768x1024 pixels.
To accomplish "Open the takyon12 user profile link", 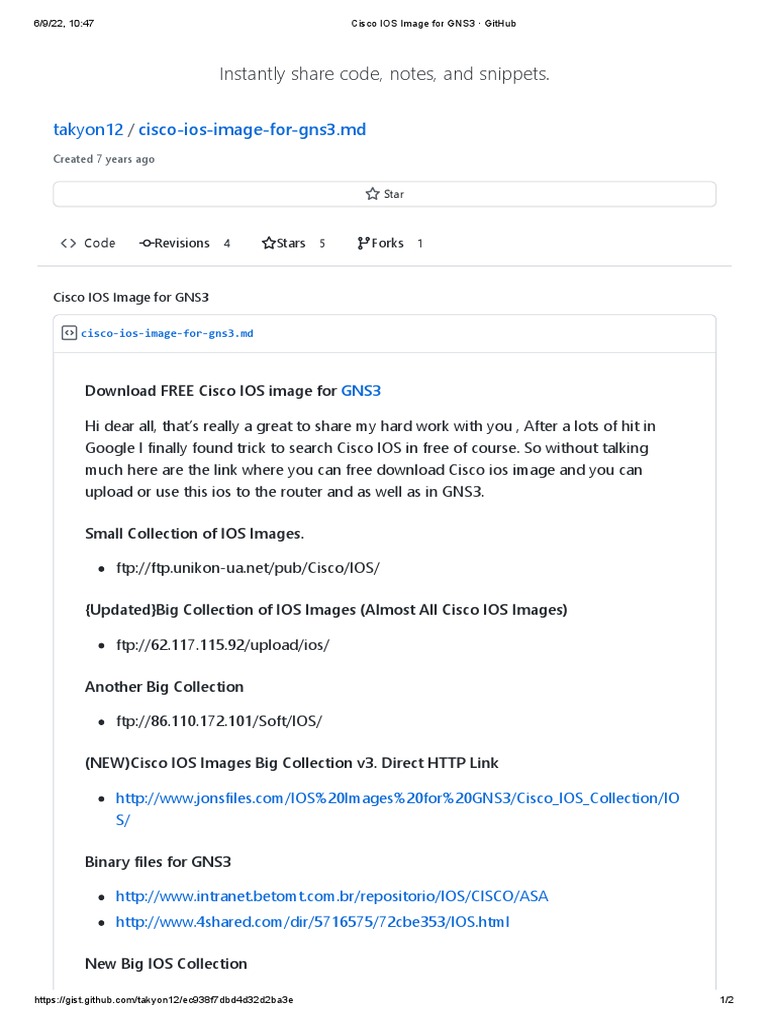I will pos(88,130).
